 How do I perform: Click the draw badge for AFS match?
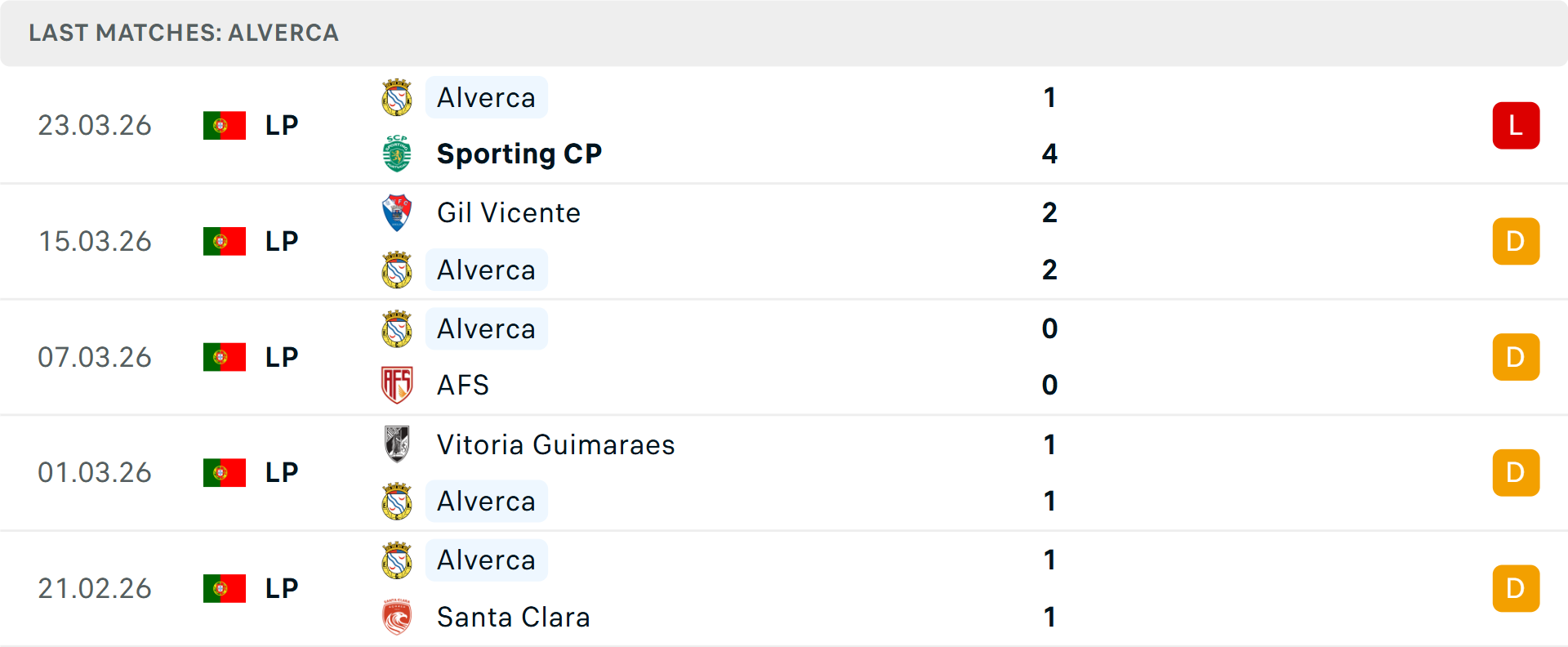(1516, 357)
